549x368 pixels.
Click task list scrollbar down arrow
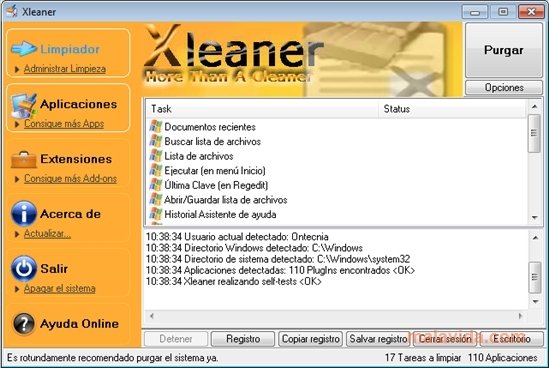click(534, 217)
